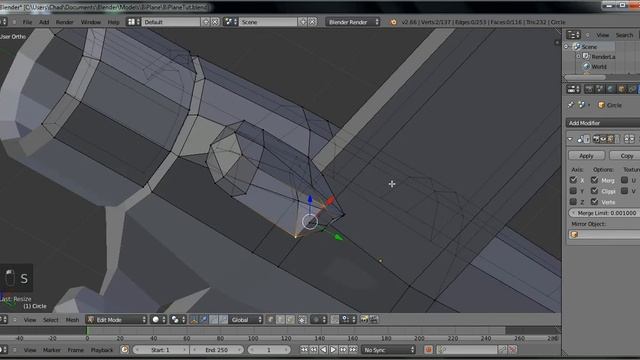The width and height of the screenshot is (640, 360).
Task: Click the OpenGL render image icon
Action: pyautogui.click(x=364, y=320)
